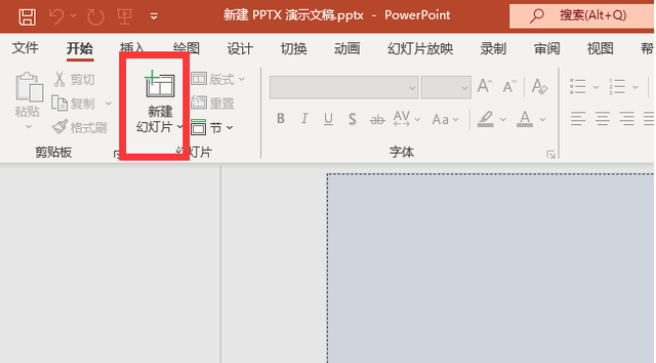Click the increase font size icon
The height and width of the screenshot is (363, 656).
(485, 87)
